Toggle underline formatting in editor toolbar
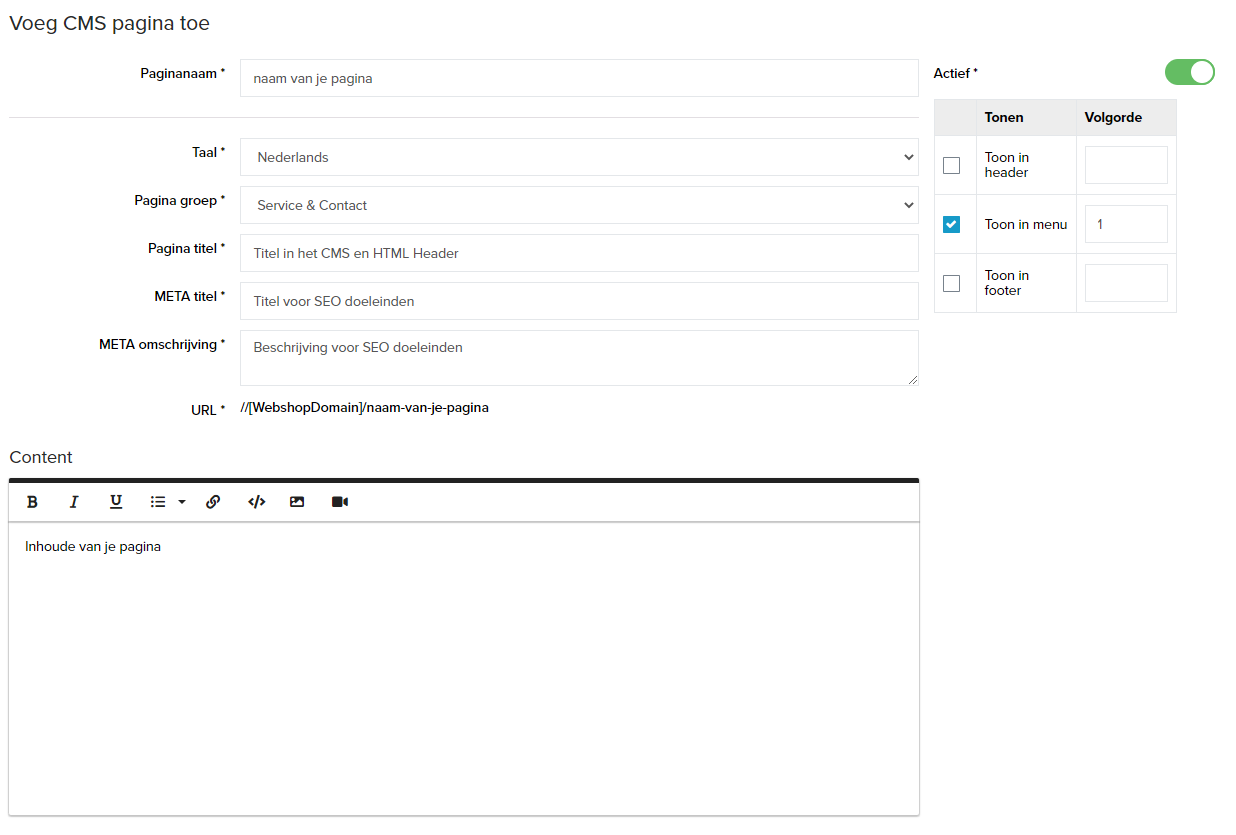This screenshot has width=1236, height=835. coord(116,502)
